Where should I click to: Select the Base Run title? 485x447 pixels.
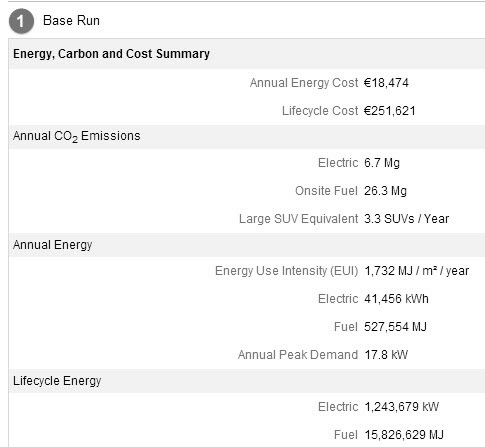(x=71, y=21)
